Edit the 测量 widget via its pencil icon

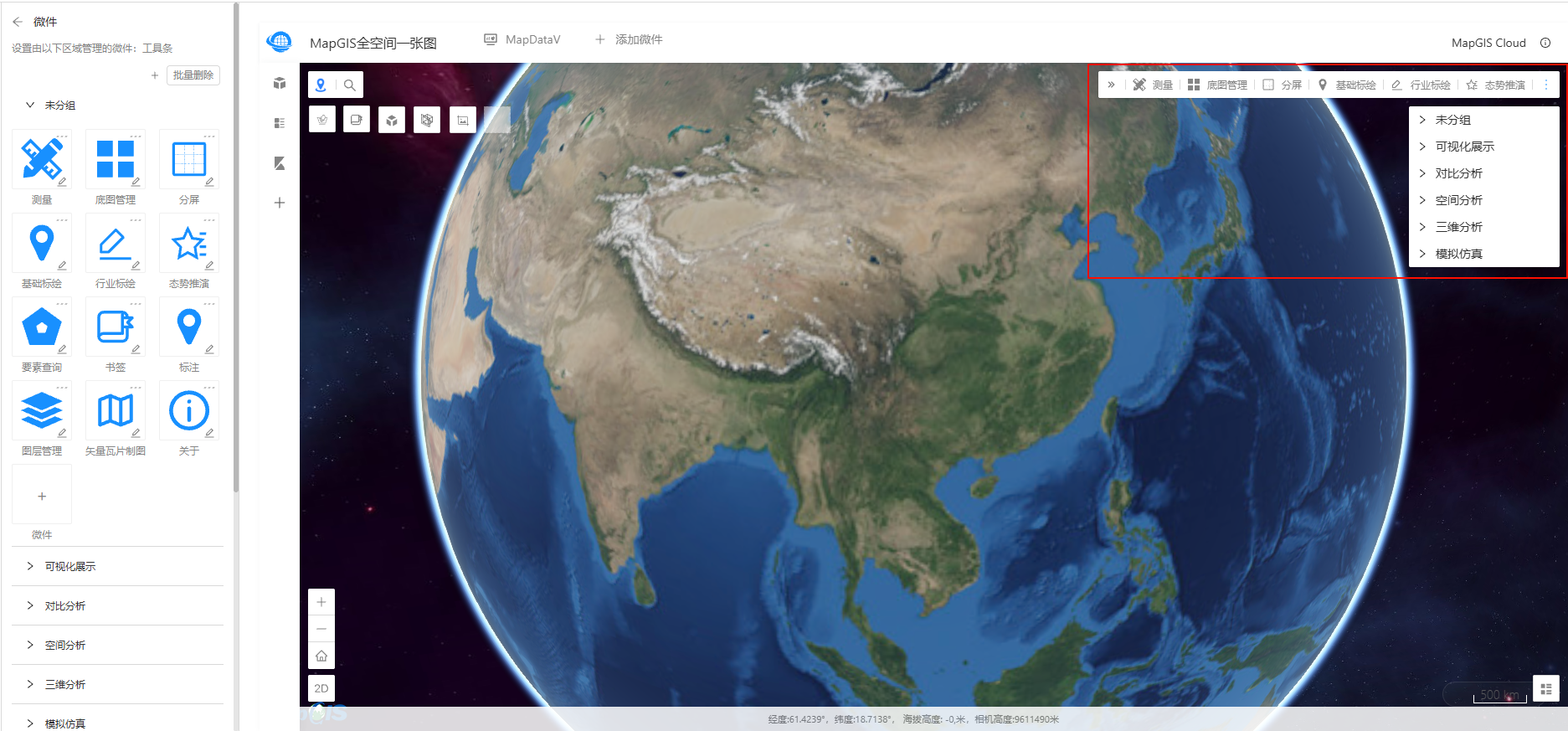point(62,182)
